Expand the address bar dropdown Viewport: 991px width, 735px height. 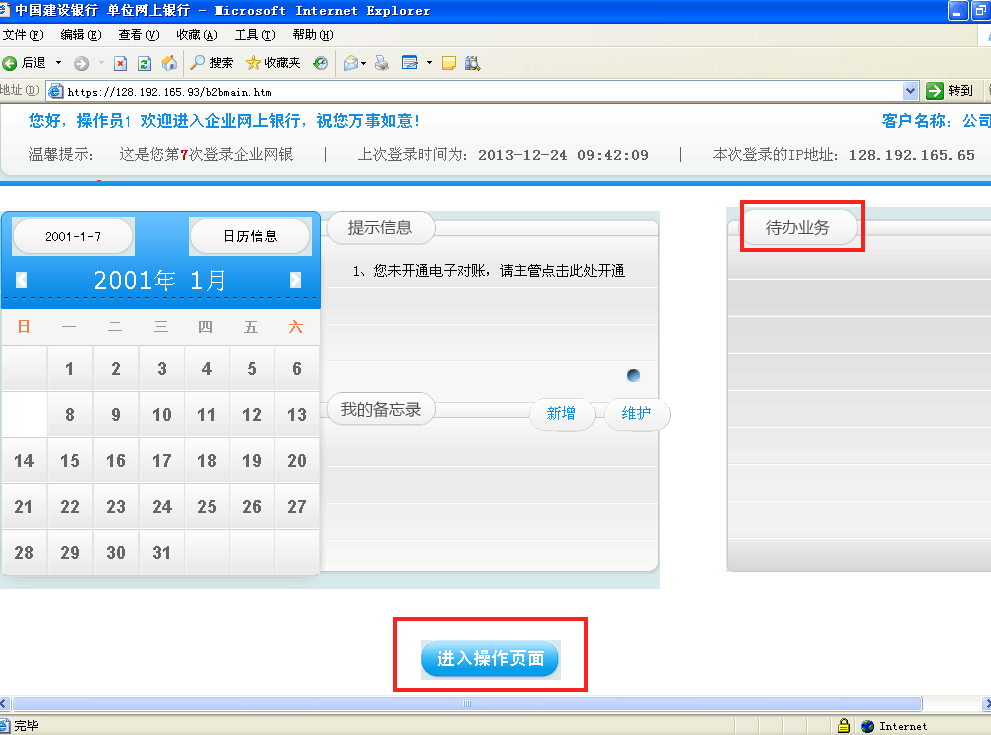[x=910, y=91]
